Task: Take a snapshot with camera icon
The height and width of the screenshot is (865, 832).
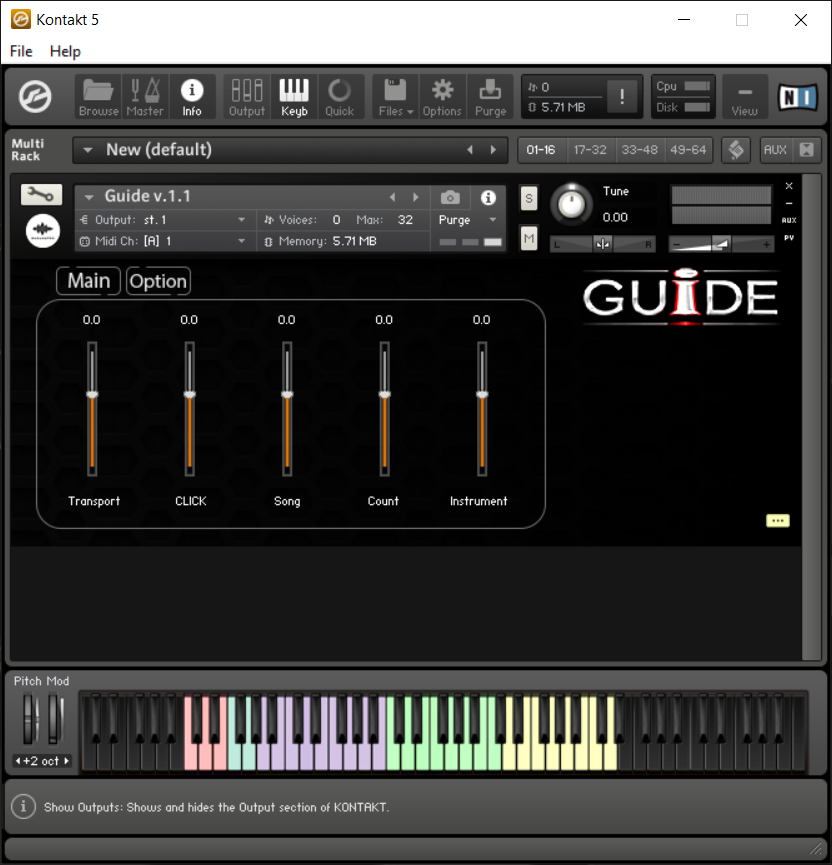Action: (x=450, y=197)
